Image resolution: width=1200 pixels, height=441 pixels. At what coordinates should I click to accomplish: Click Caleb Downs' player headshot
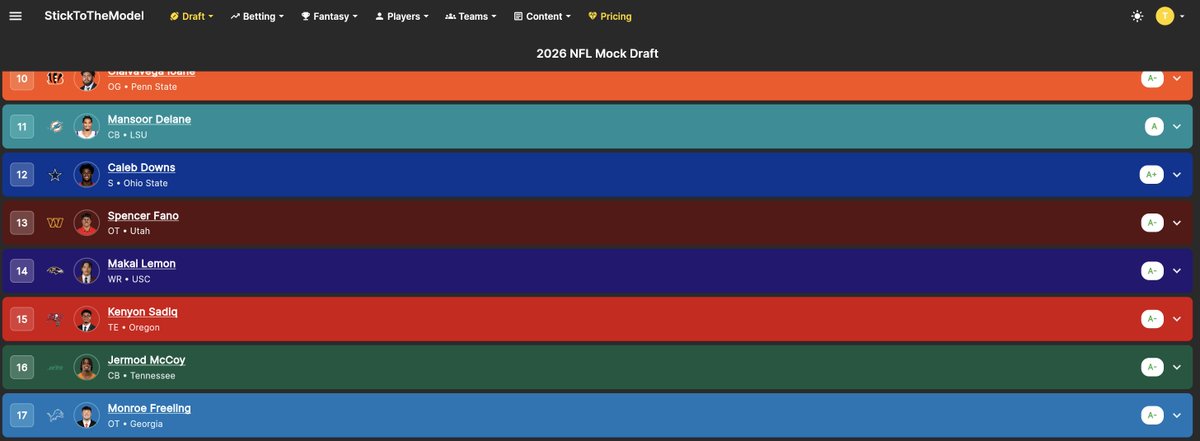[x=86, y=175]
